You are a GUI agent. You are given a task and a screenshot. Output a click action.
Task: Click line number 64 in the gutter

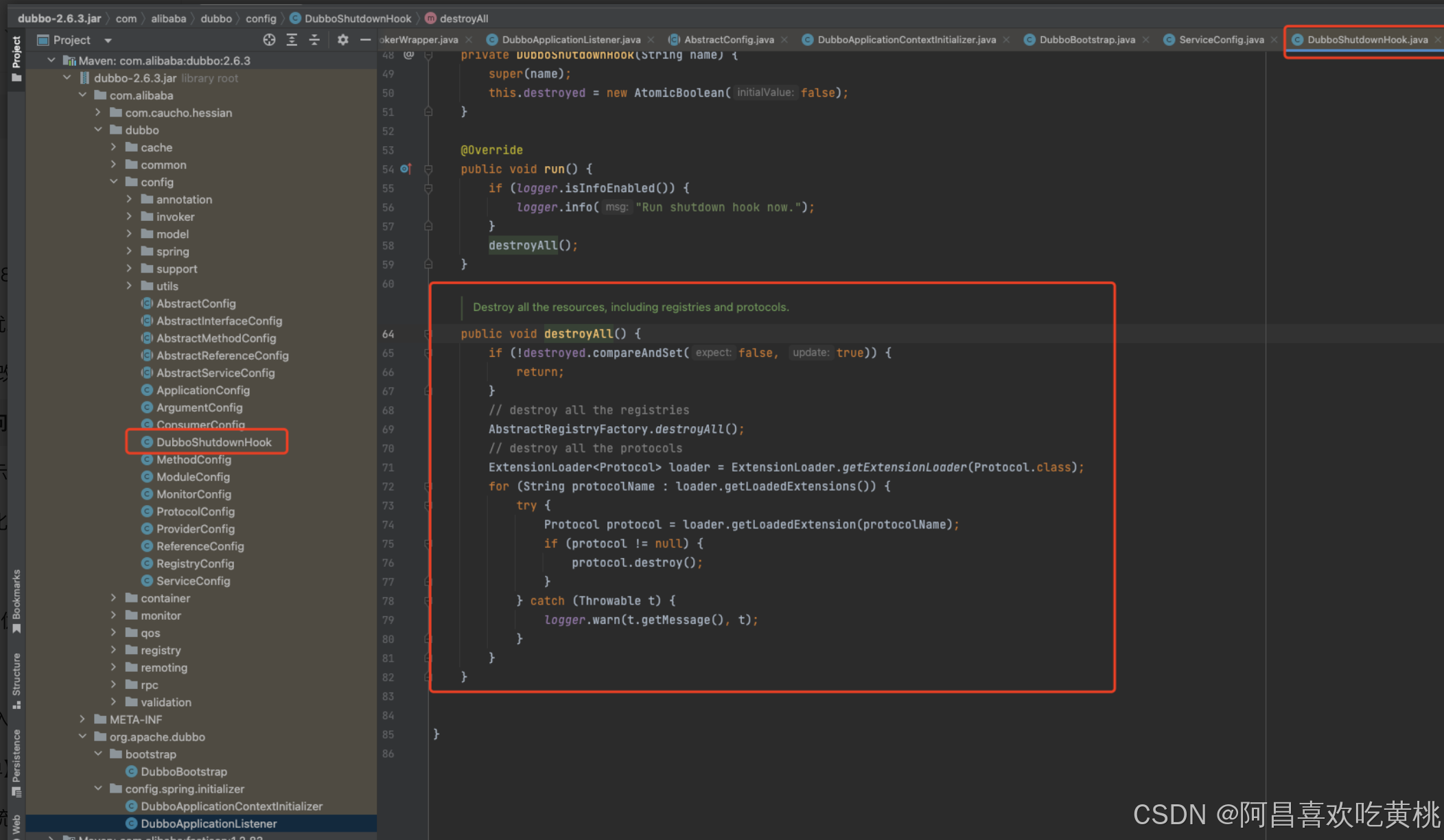388,334
